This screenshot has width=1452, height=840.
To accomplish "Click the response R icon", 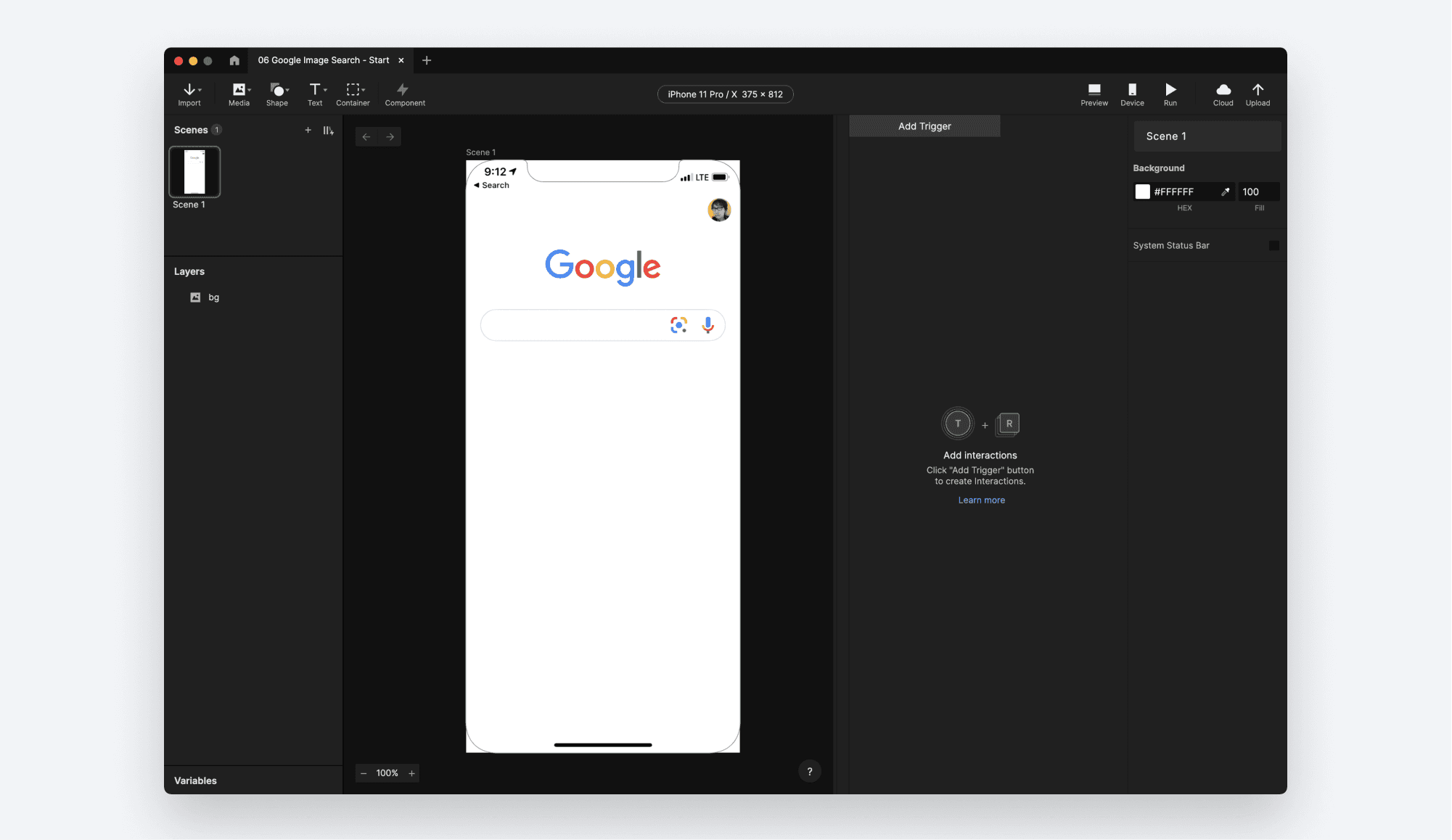I will pos(1008,424).
